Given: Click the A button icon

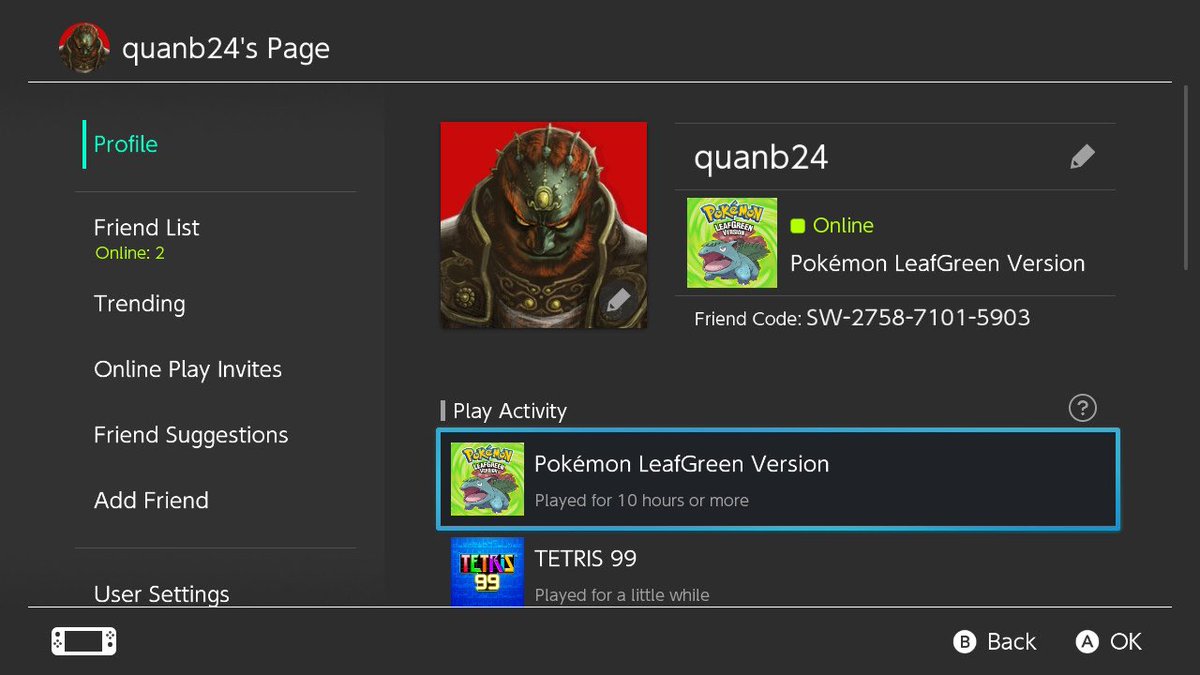Looking at the screenshot, I should coord(1087,642).
